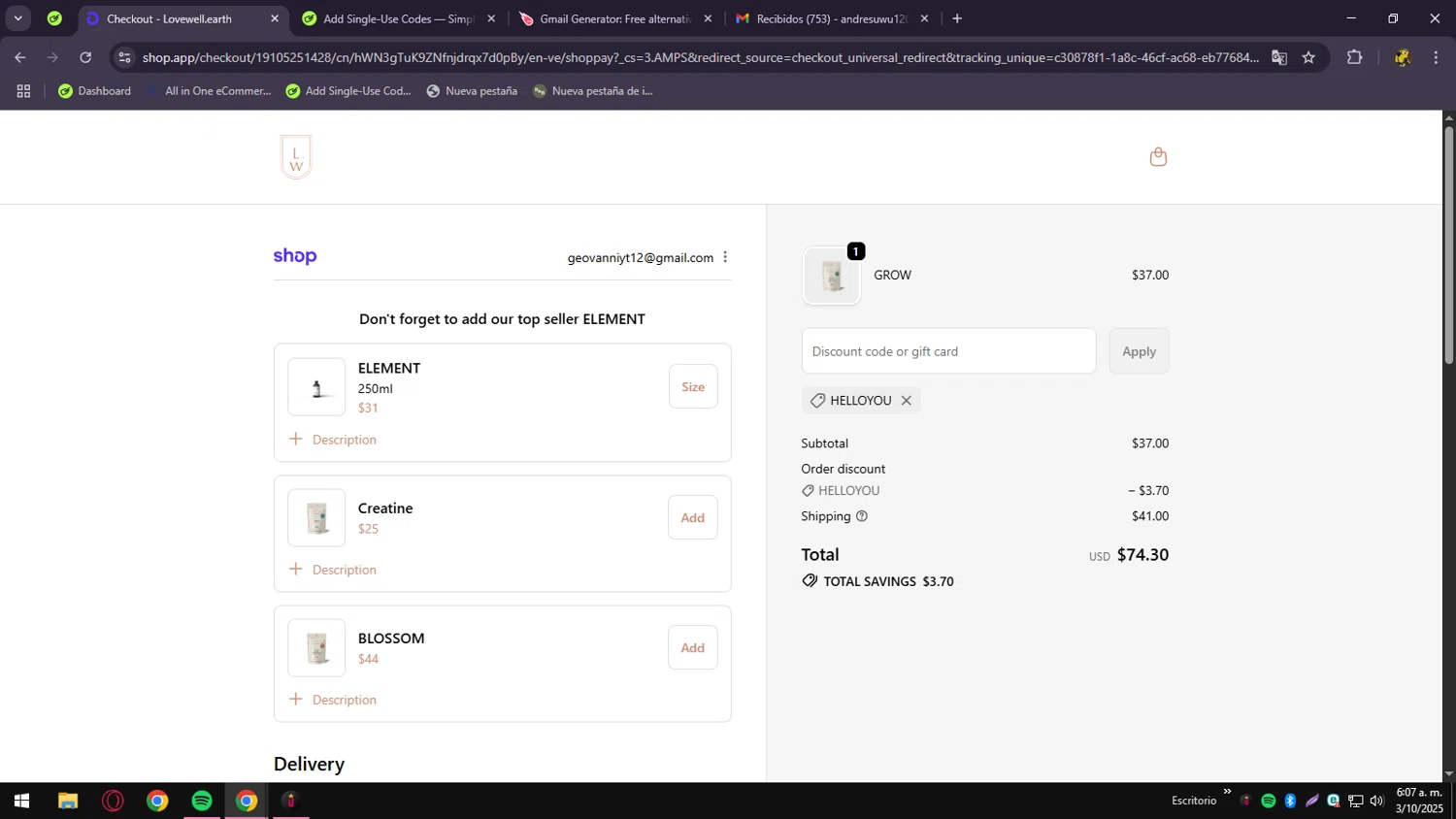The width and height of the screenshot is (1456, 819).
Task: Click the Shop pay logo
Action: pos(295,256)
